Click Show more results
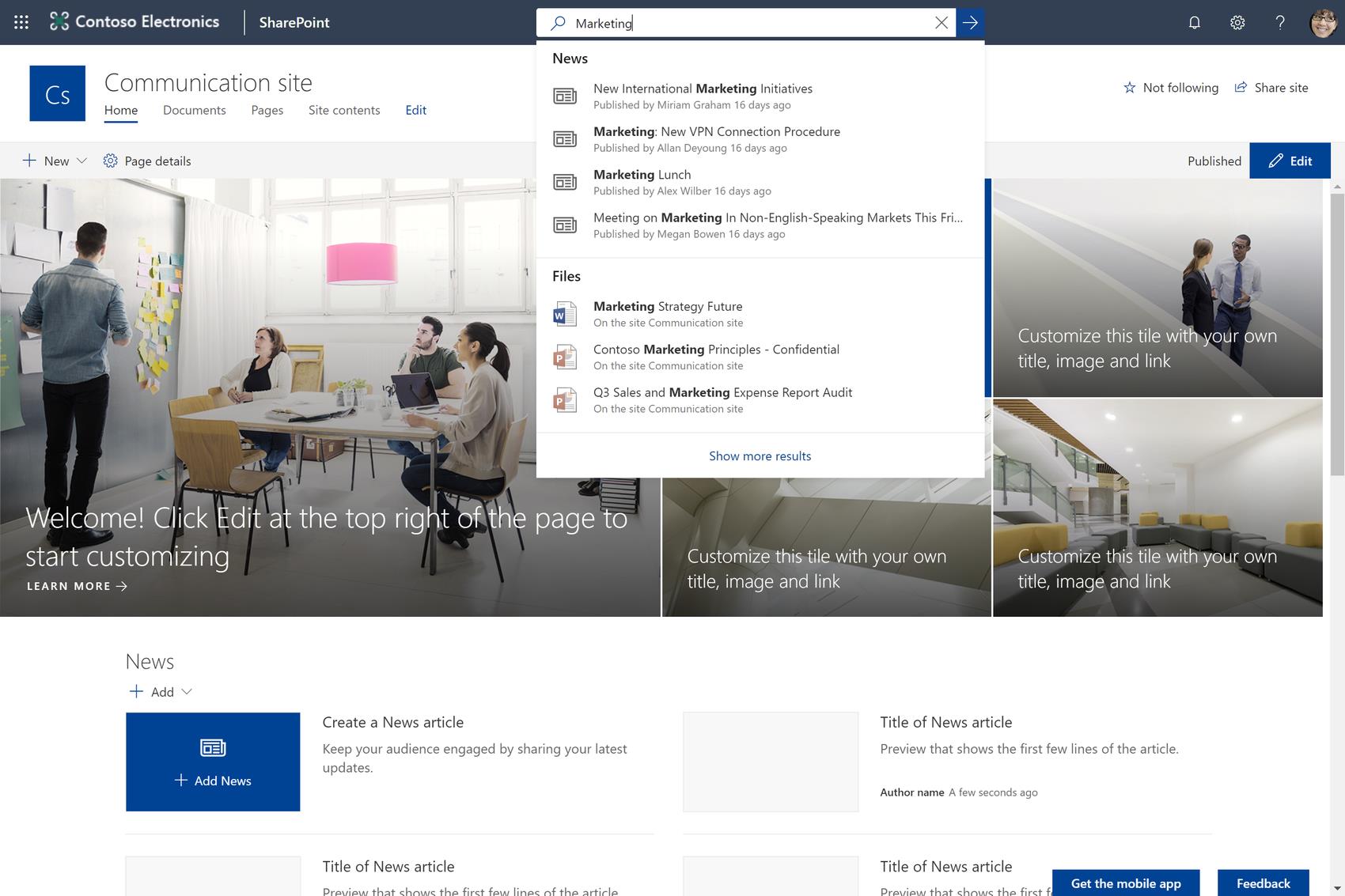 (x=760, y=456)
